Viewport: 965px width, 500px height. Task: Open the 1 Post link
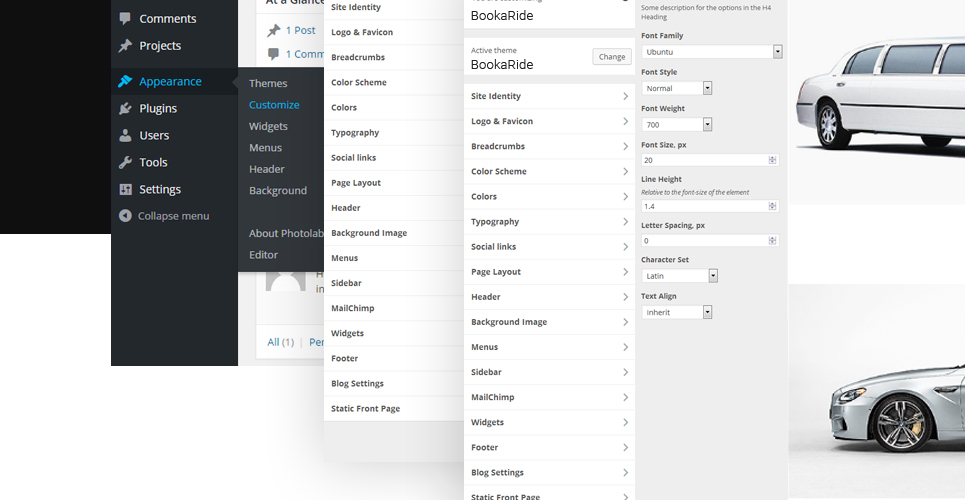(300, 30)
